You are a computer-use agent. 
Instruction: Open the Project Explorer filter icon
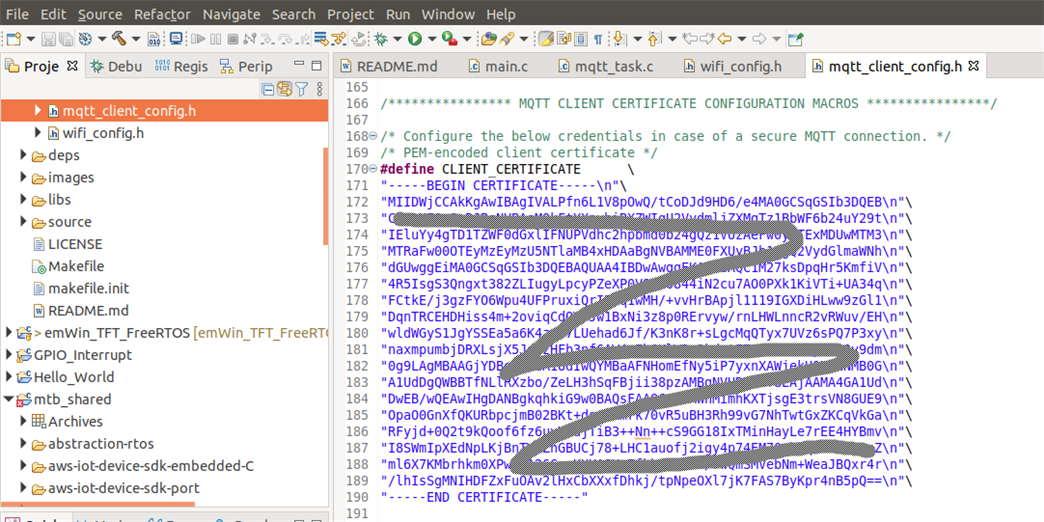point(301,89)
